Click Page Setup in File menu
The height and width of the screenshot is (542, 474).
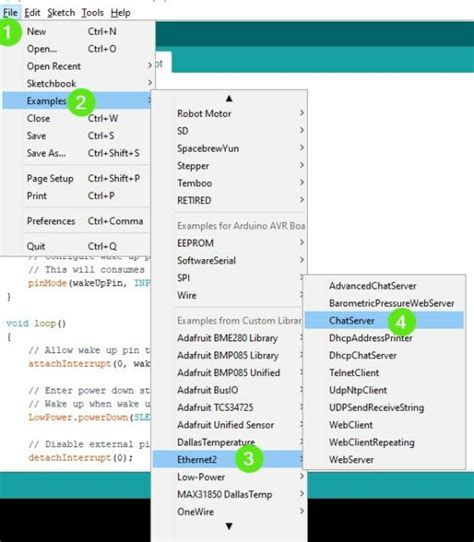pos(77,178)
